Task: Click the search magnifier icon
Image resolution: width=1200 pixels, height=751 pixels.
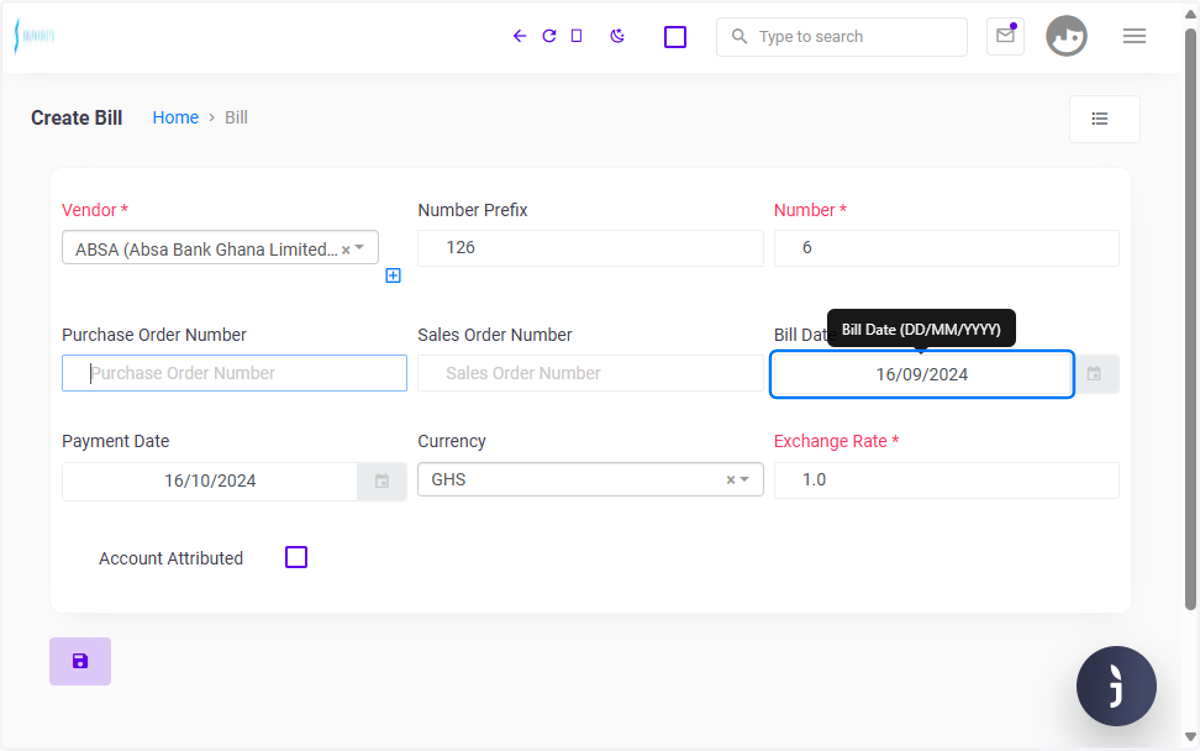Action: [739, 36]
